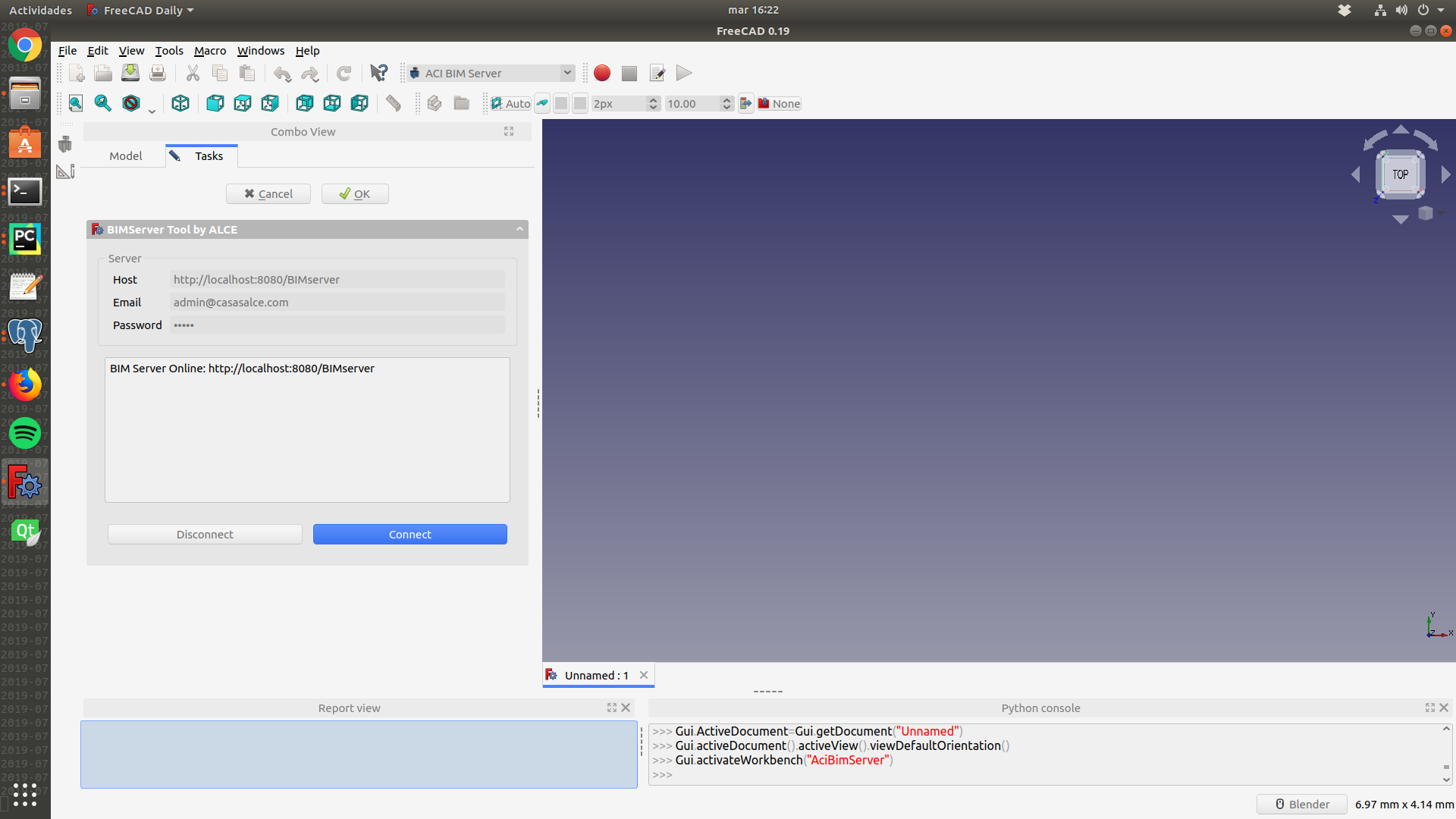This screenshot has width=1456, height=819.
Task: Click the line color swatch
Action: 561,104
